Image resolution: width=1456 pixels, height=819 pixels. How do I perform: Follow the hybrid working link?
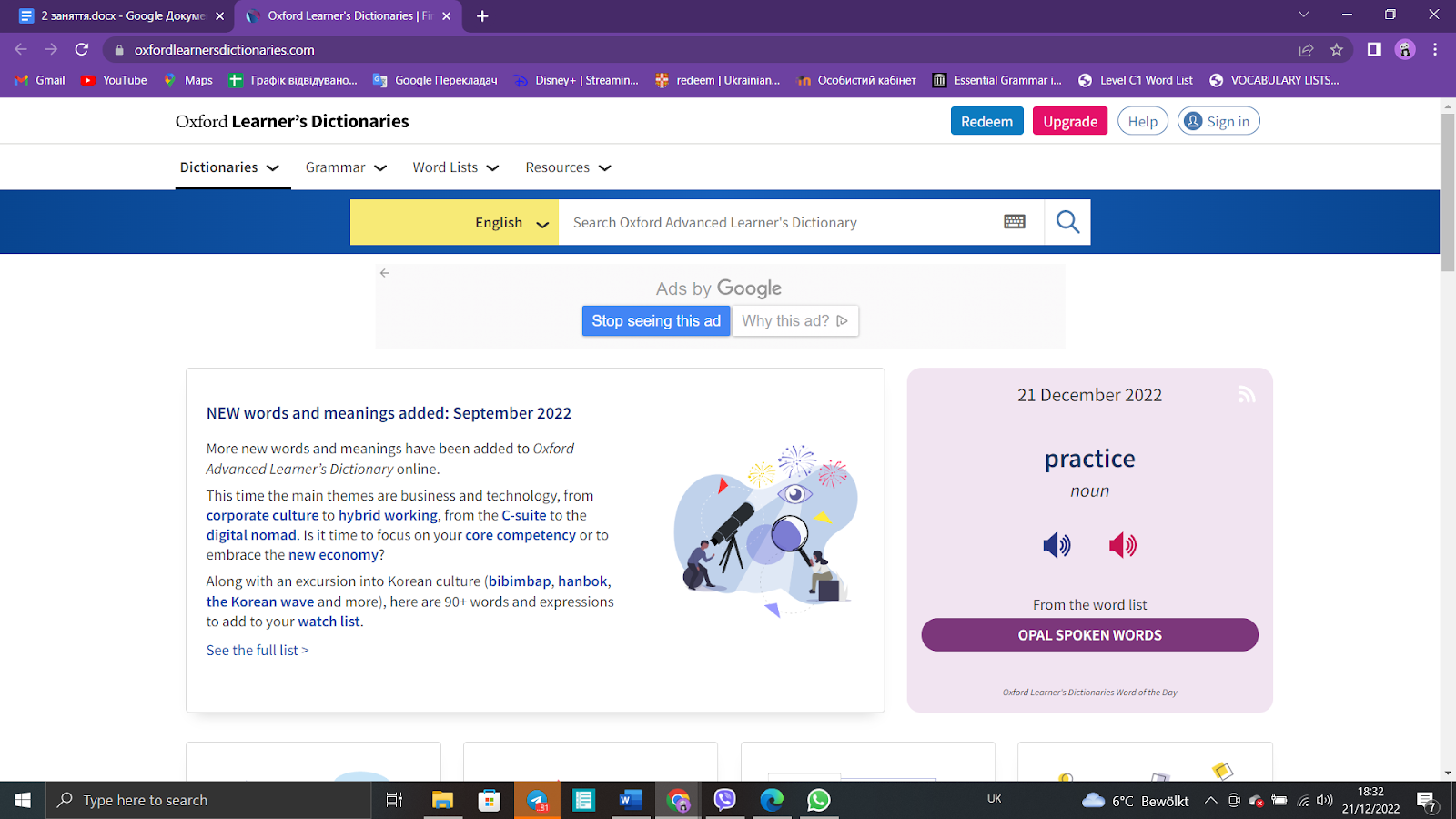388,515
